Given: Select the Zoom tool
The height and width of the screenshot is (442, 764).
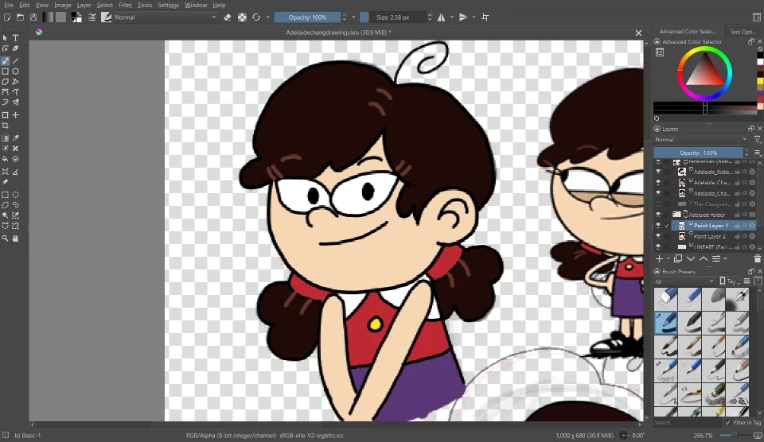Looking at the screenshot, I should click(5, 238).
